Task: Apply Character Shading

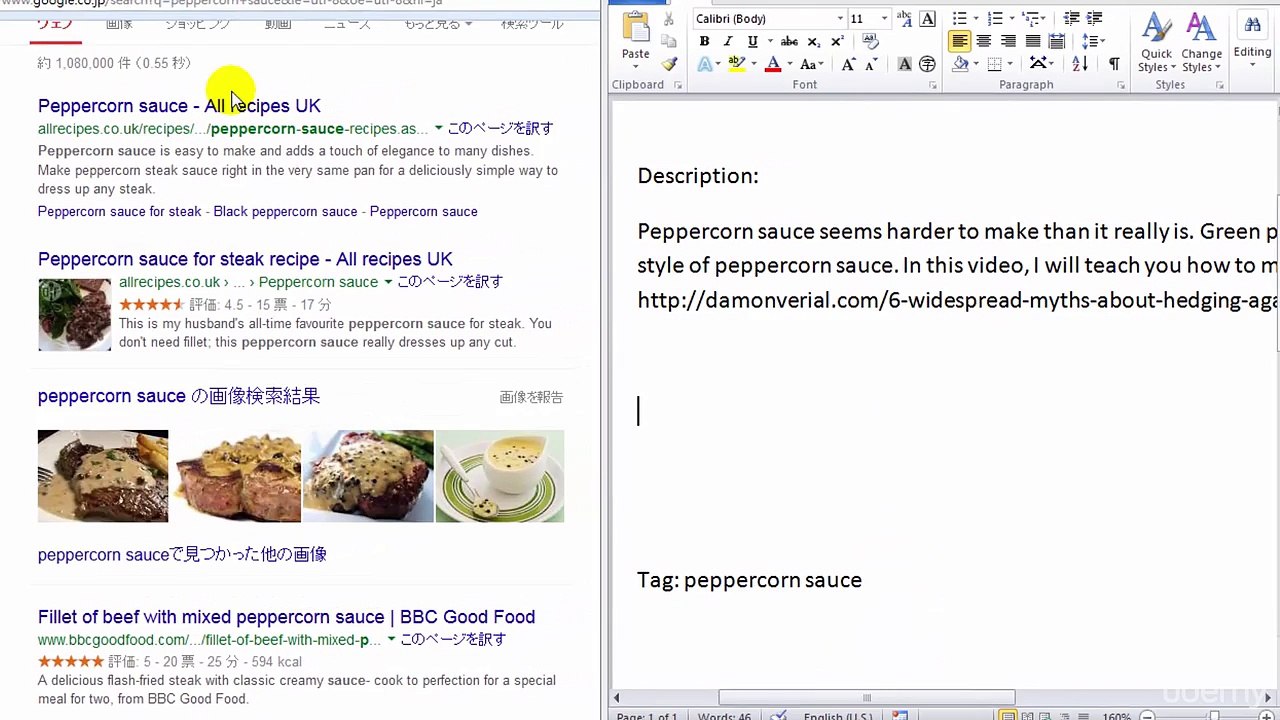Action: (x=904, y=64)
